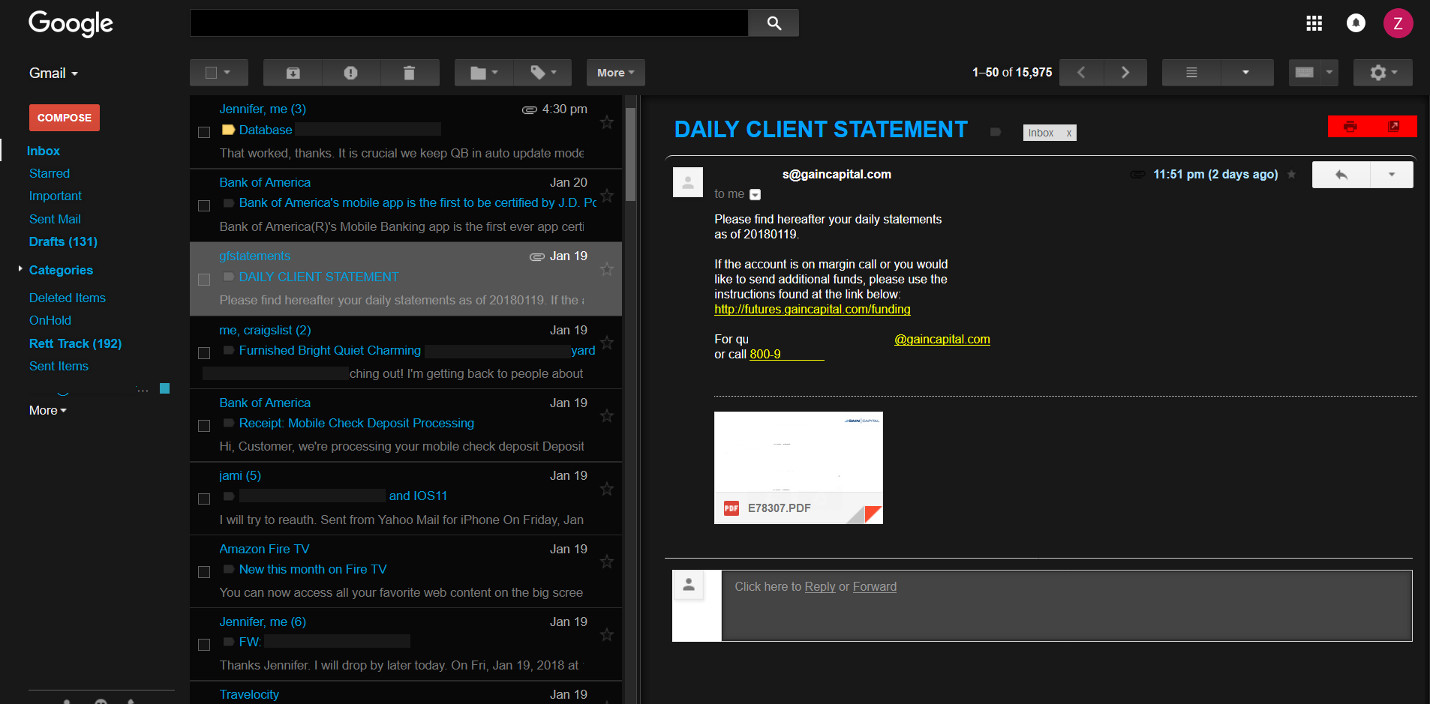
Task: Tick checkbox for craigslist Furnished Bright email
Action: pyautogui.click(x=204, y=352)
